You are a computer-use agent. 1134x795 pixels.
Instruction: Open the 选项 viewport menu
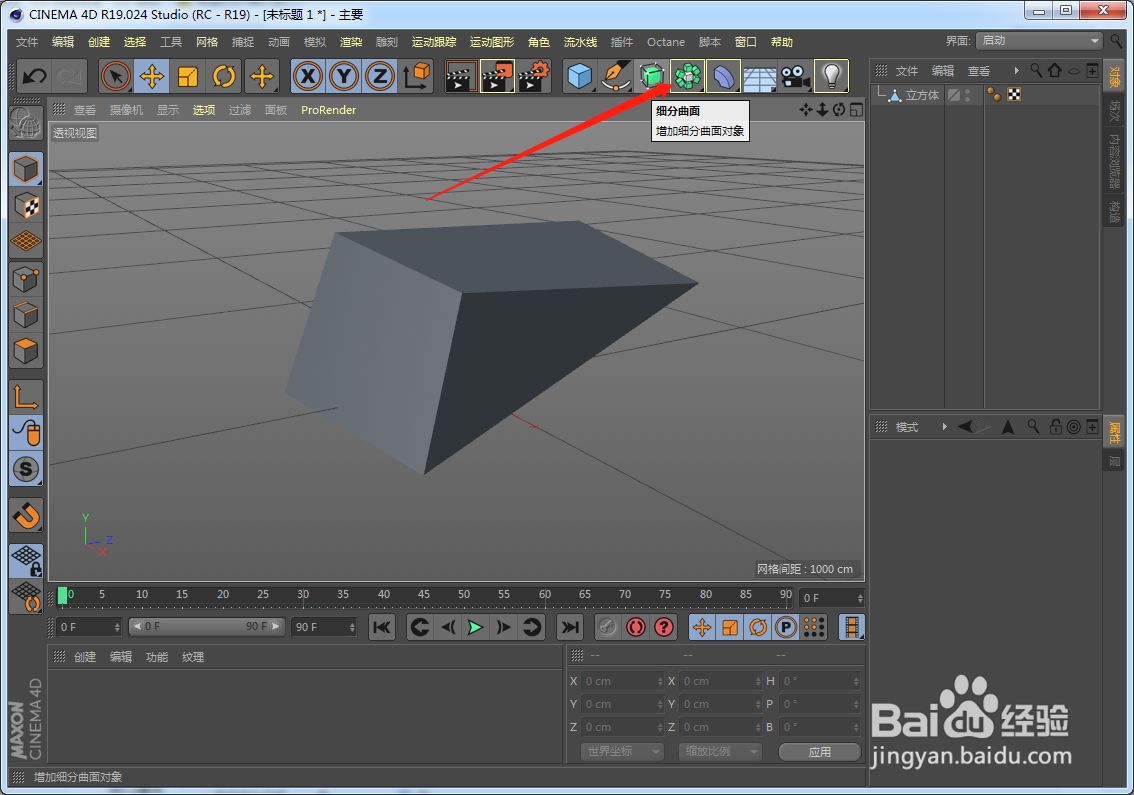(204, 110)
